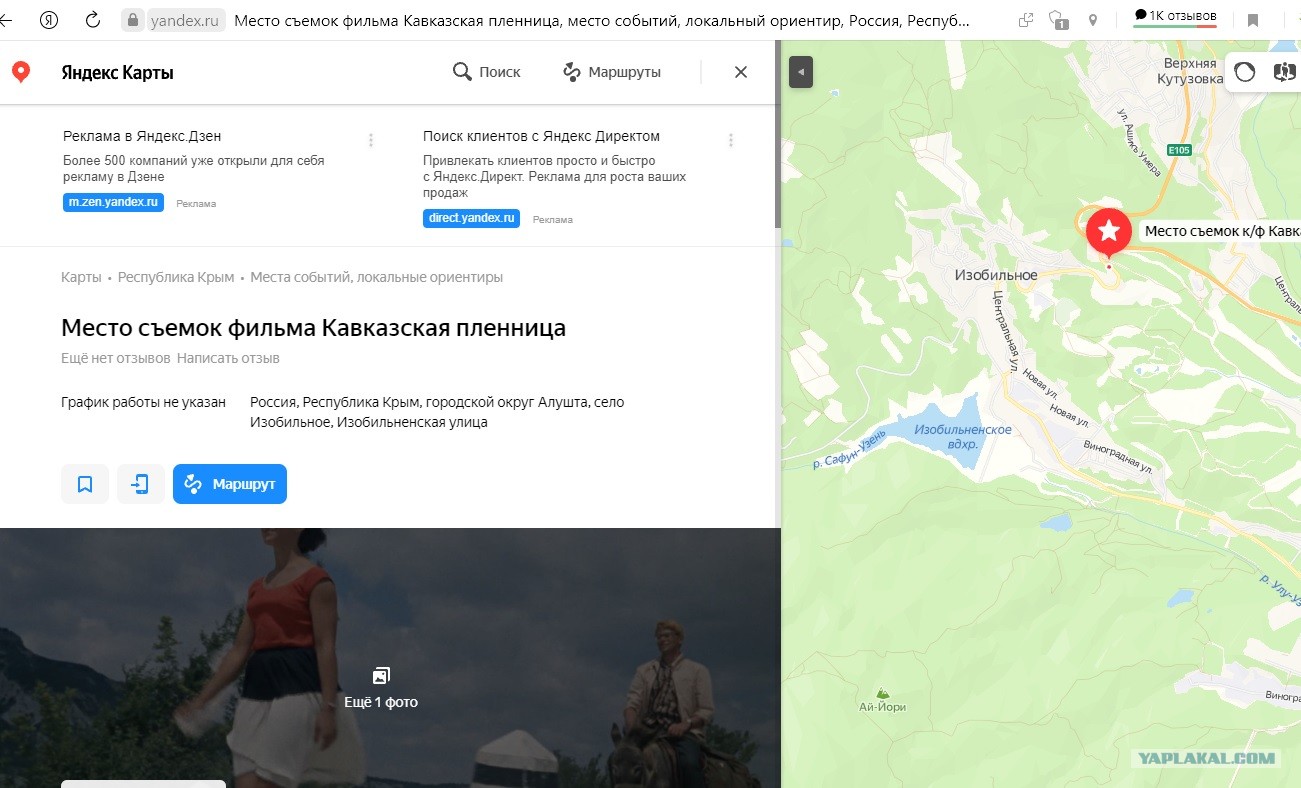Click the Карты breadcrumb
Screen dimensions: 1301x788
[x=81, y=277]
